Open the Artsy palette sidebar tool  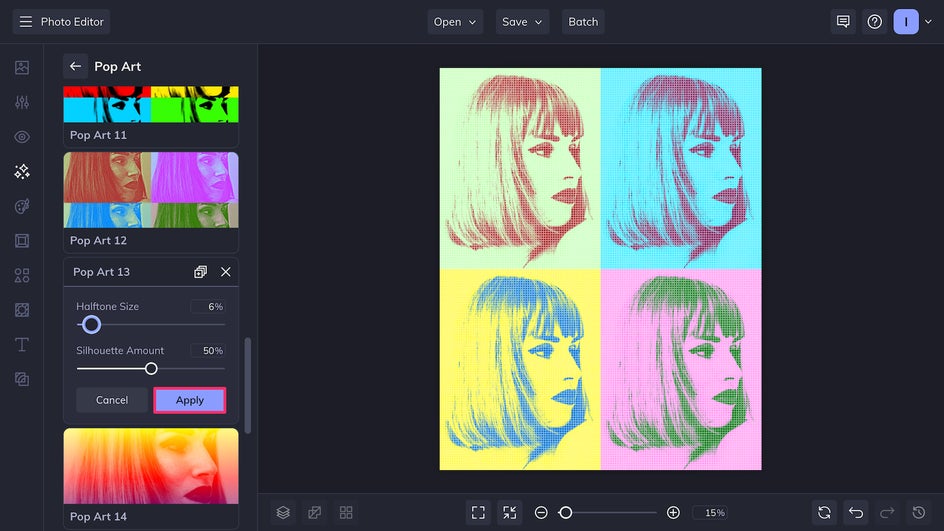click(x=22, y=206)
